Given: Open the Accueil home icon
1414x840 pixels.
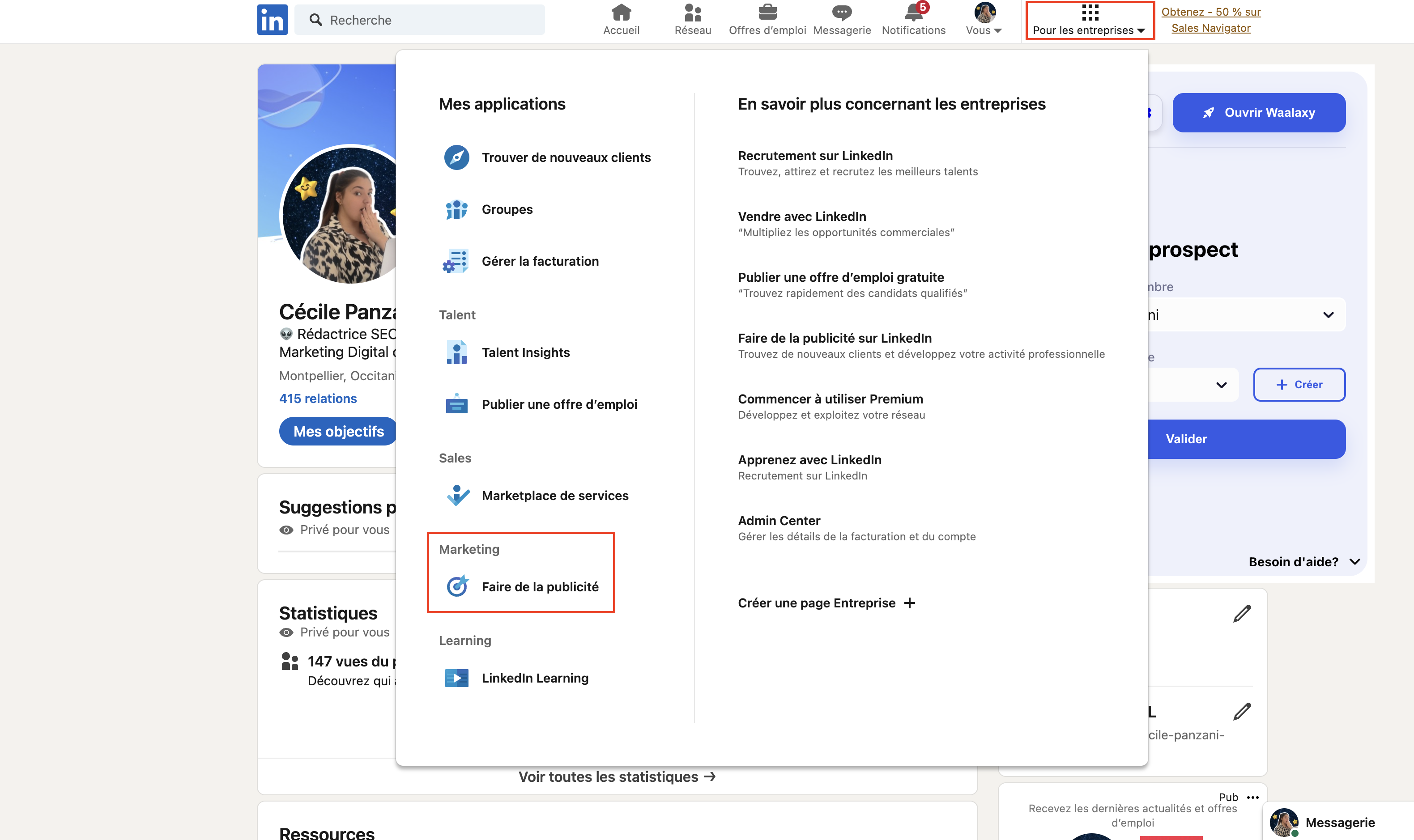Looking at the screenshot, I should pyautogui.click(x=621, y=12).
